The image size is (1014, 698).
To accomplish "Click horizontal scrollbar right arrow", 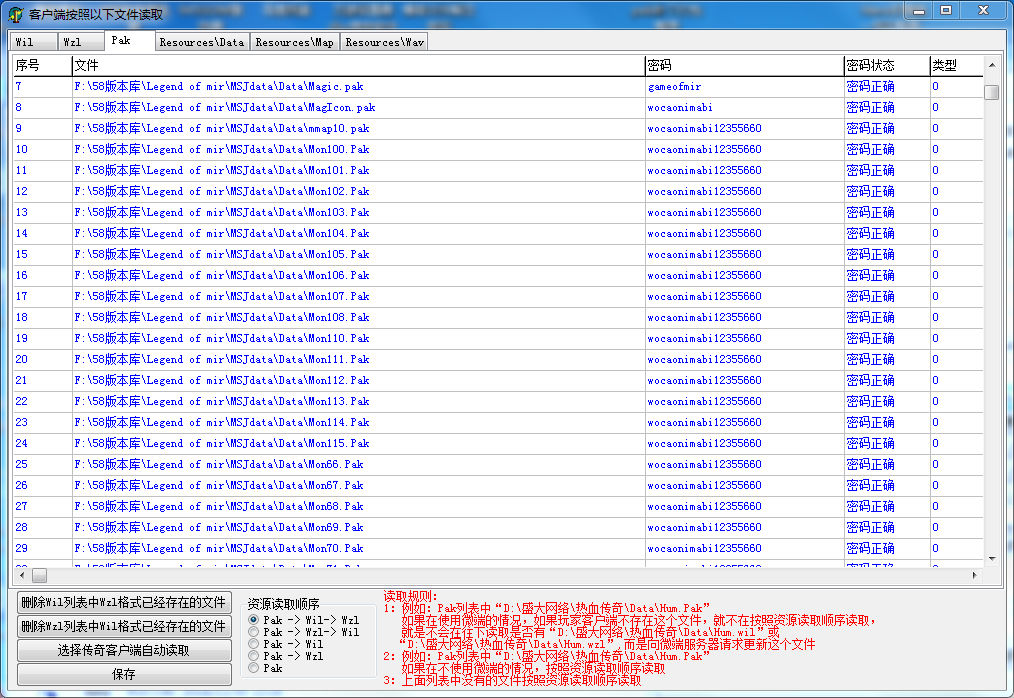I will point(975,574).
